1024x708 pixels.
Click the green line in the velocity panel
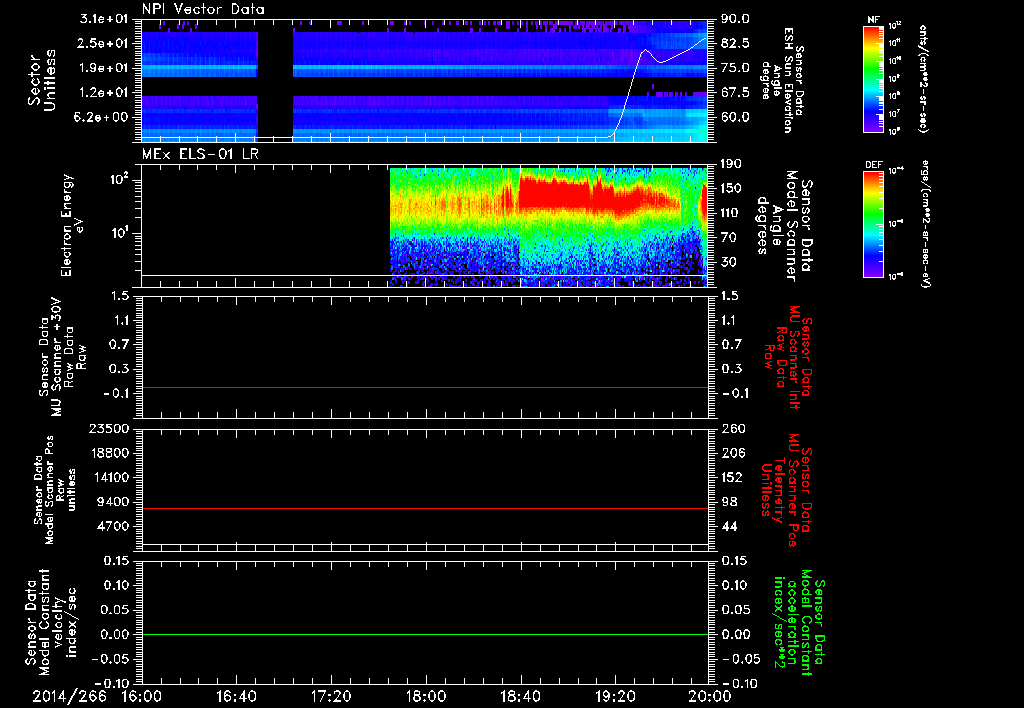[424, 634]
